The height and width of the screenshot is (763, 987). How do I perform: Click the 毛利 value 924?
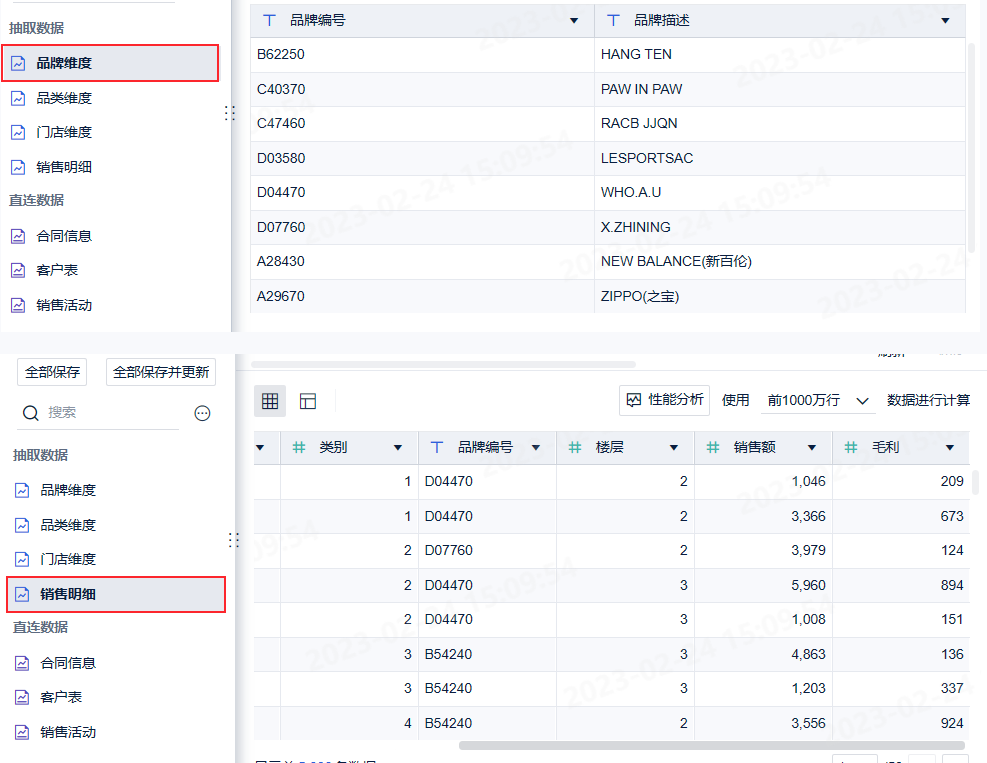point(952,723)
